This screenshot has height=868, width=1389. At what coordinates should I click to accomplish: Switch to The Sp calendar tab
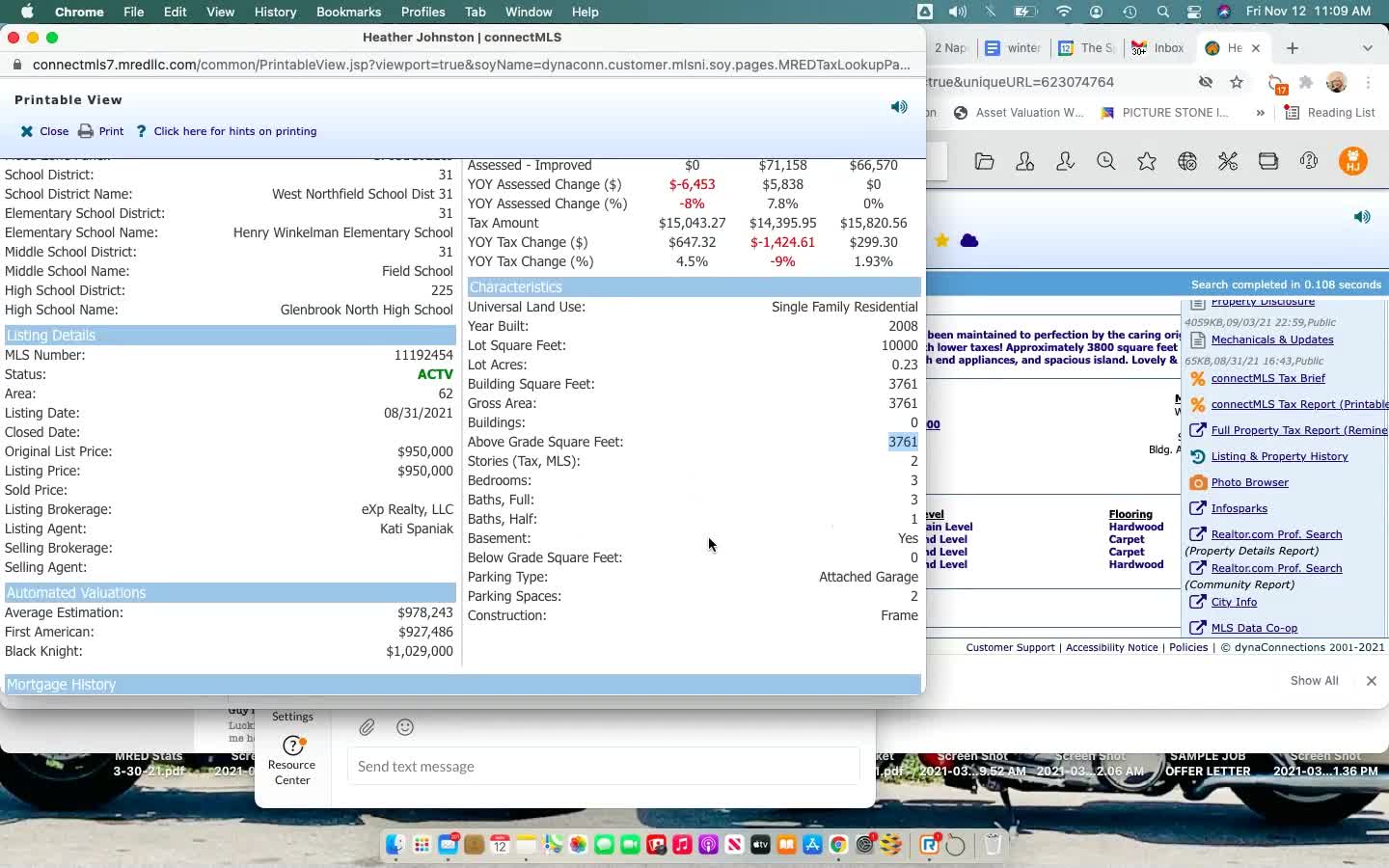pyautogui.click(x=1087, y=48)
